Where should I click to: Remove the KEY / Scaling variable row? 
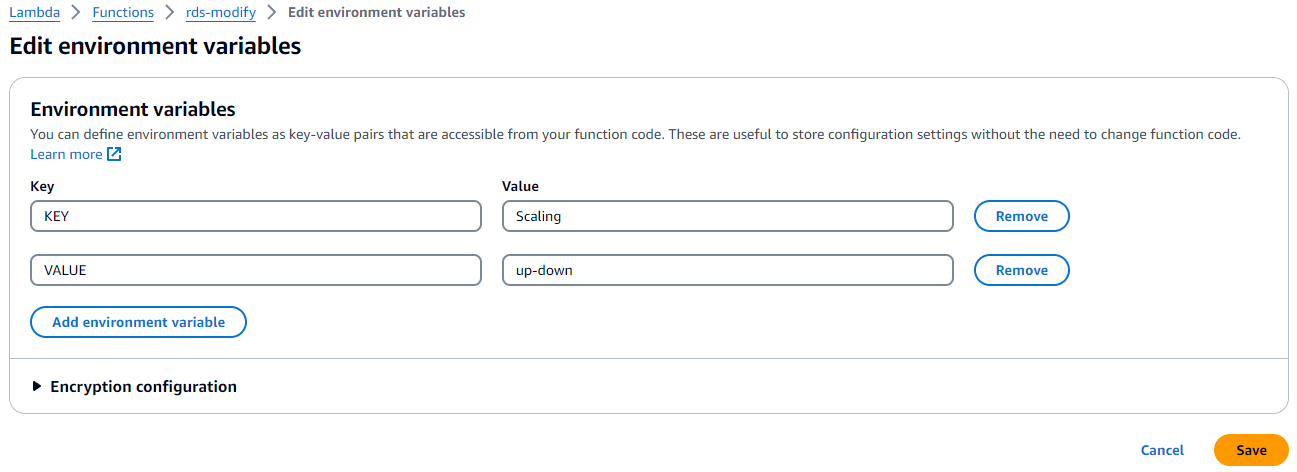1021,216
